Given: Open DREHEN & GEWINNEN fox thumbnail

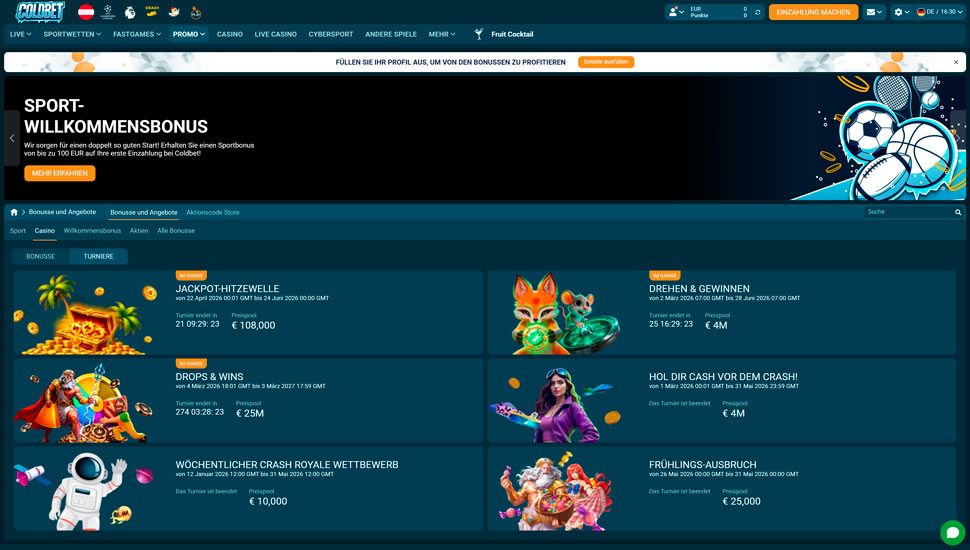Looking at the screenshot, I should coord(565,314).
